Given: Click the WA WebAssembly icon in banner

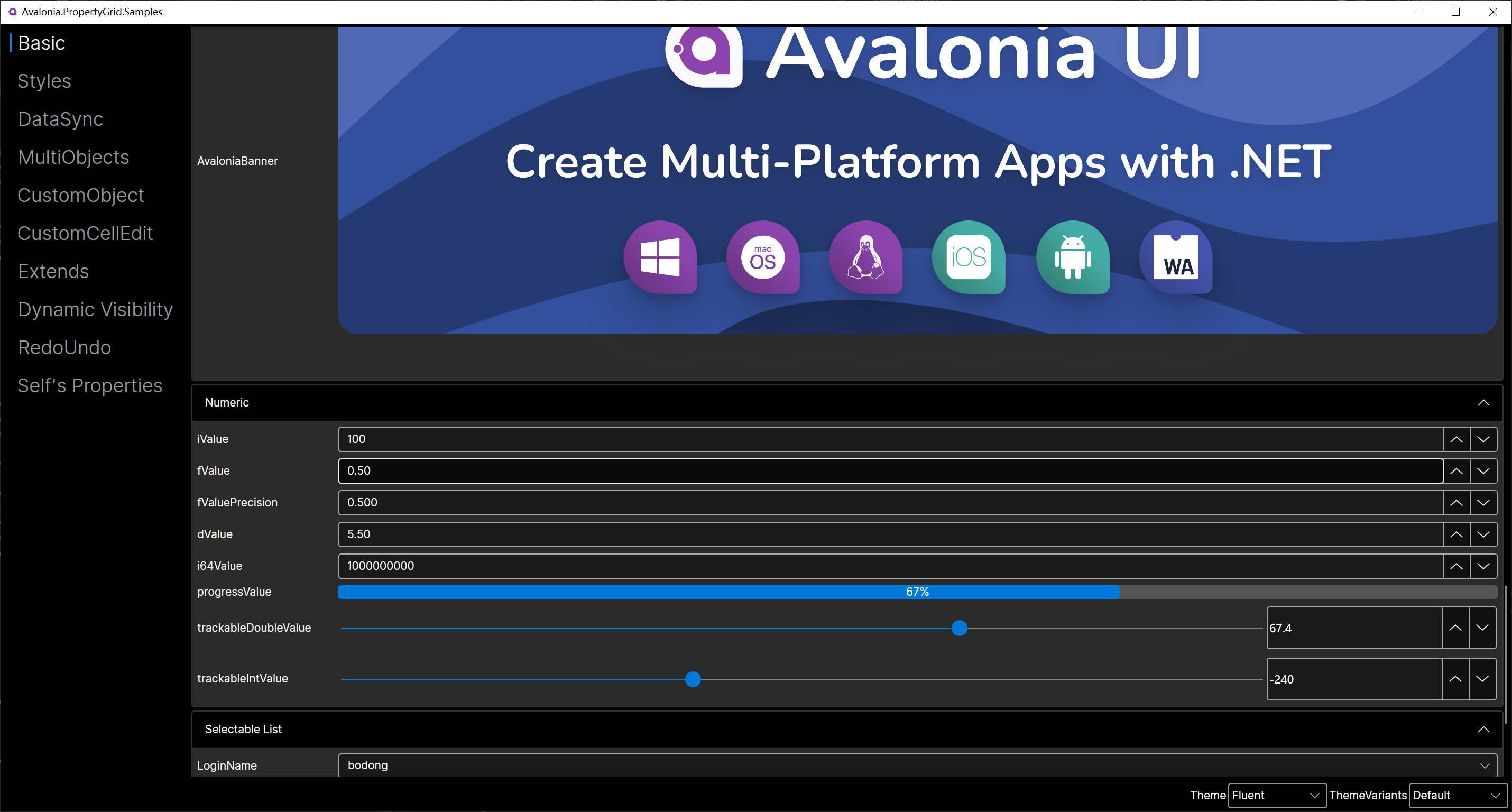Looking at the screenshot, I should coord(1176,257).
